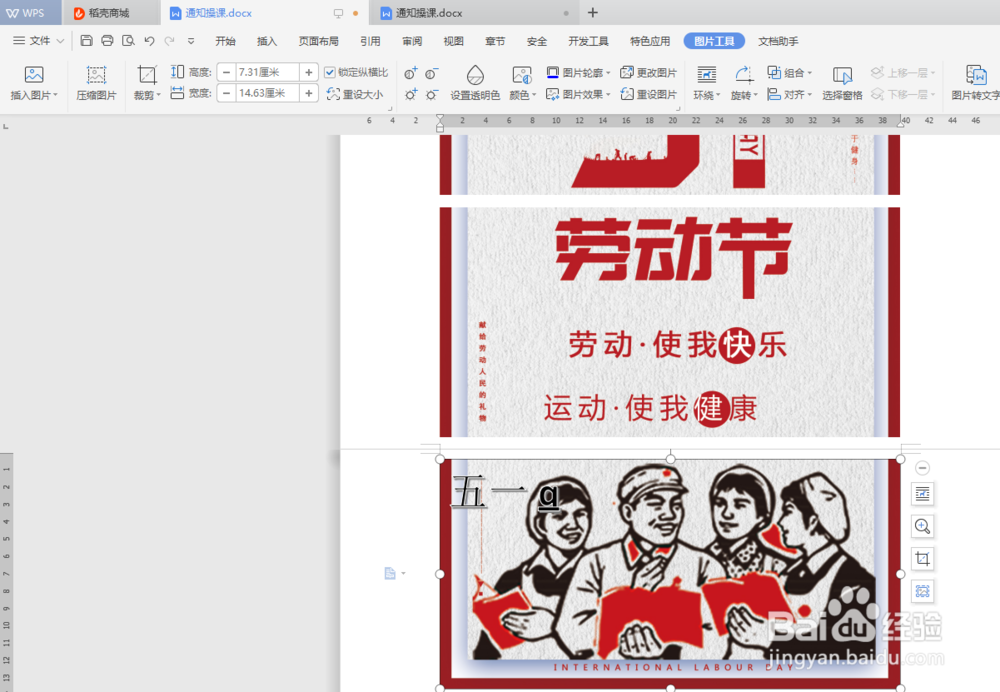Viewport: 1000px width, 692px height.
Task: Click the magnifier icon beside the selected image
Action: (922, 527)
